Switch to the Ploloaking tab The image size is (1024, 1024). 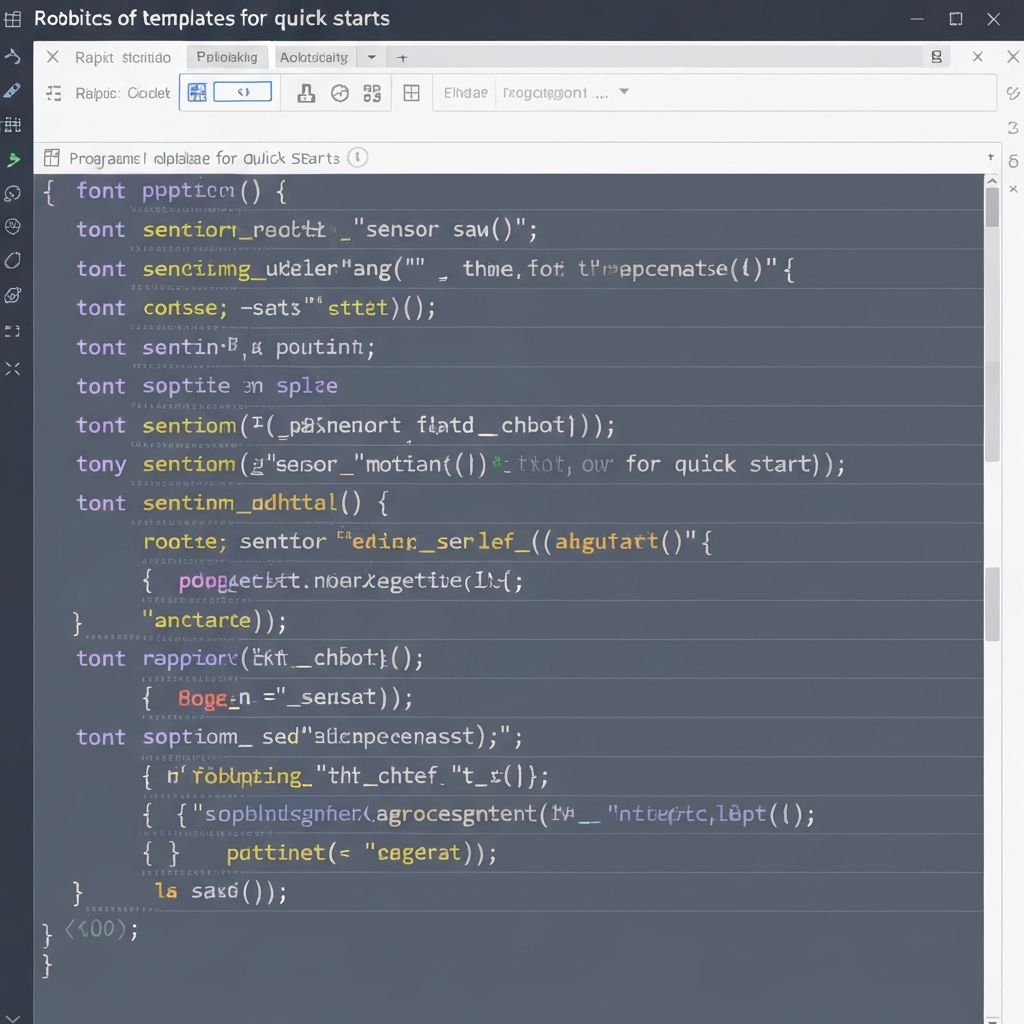(x=227, y=58)
